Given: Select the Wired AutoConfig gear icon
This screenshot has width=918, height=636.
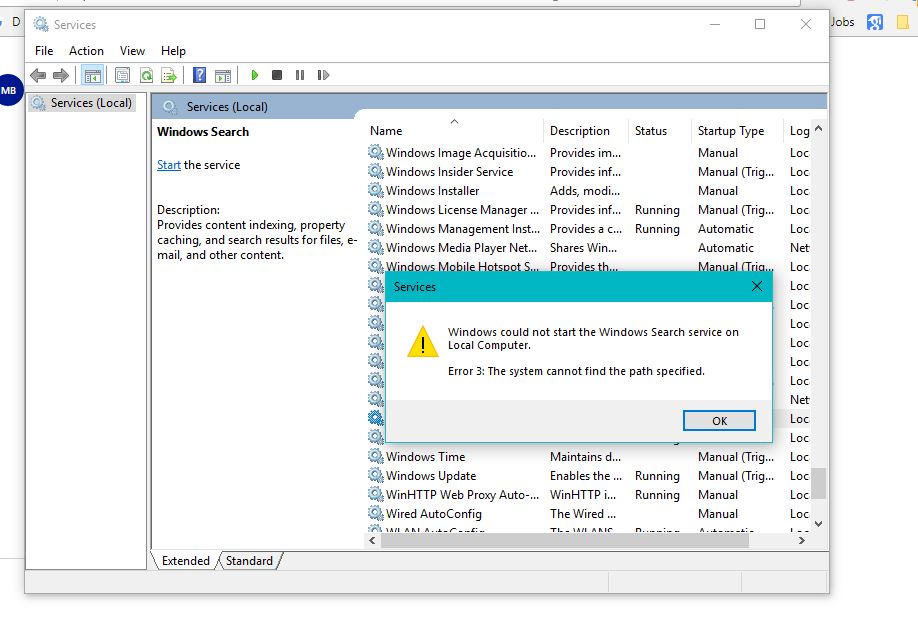Looking at the screenshot, I should (376, 513).
